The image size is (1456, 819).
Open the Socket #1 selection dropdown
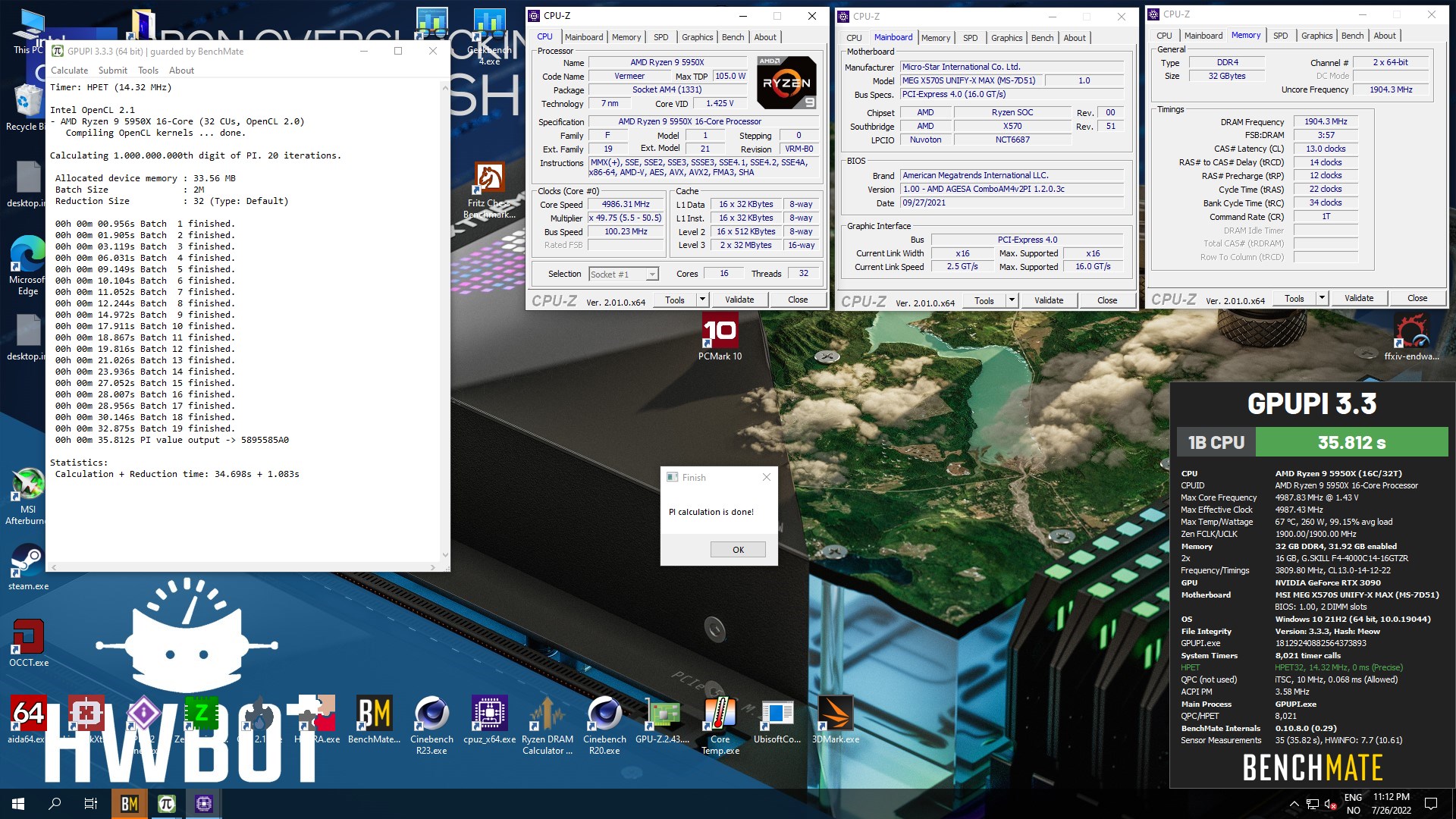(623, 275)
